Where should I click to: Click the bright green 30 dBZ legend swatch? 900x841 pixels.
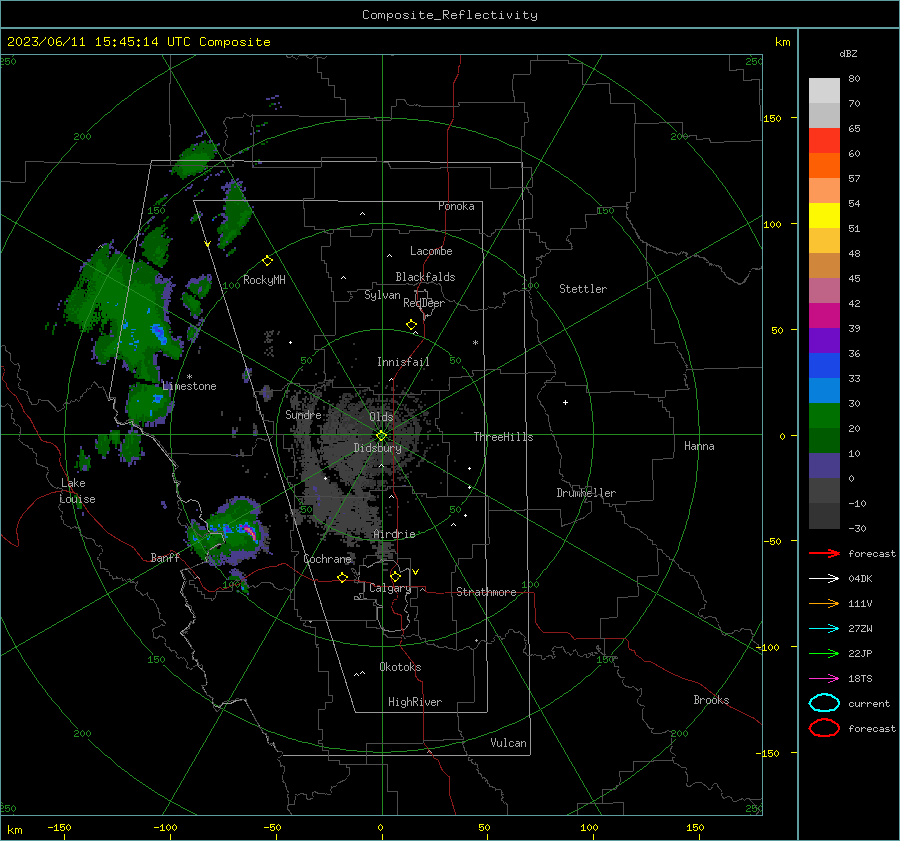pos(824,415)
